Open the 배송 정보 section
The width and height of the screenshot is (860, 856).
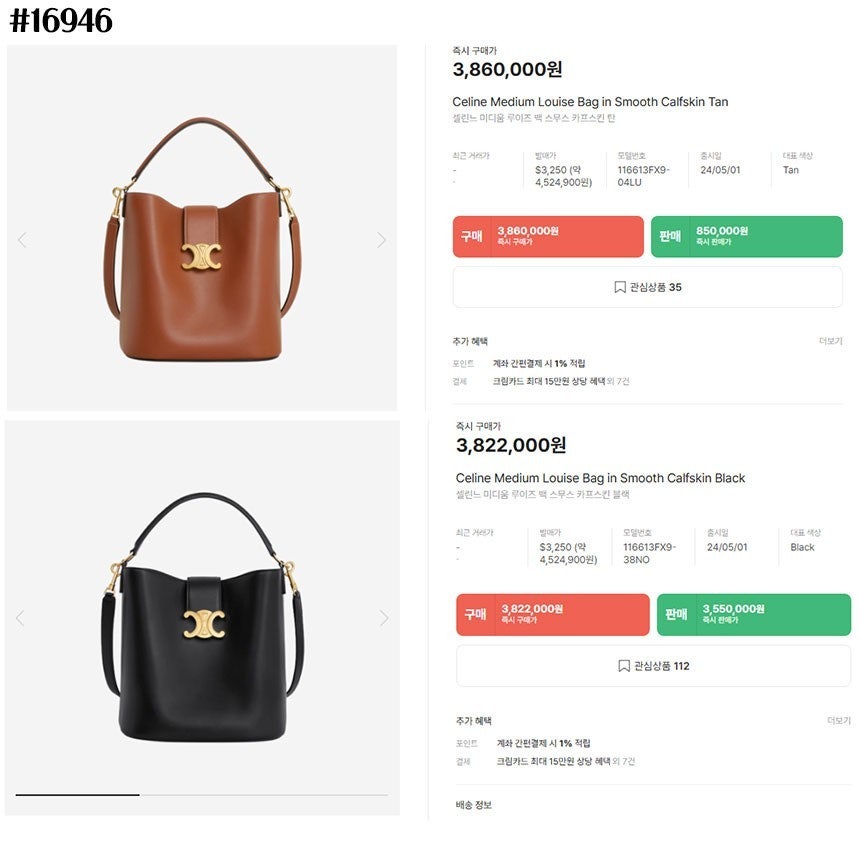click(473, 805)
